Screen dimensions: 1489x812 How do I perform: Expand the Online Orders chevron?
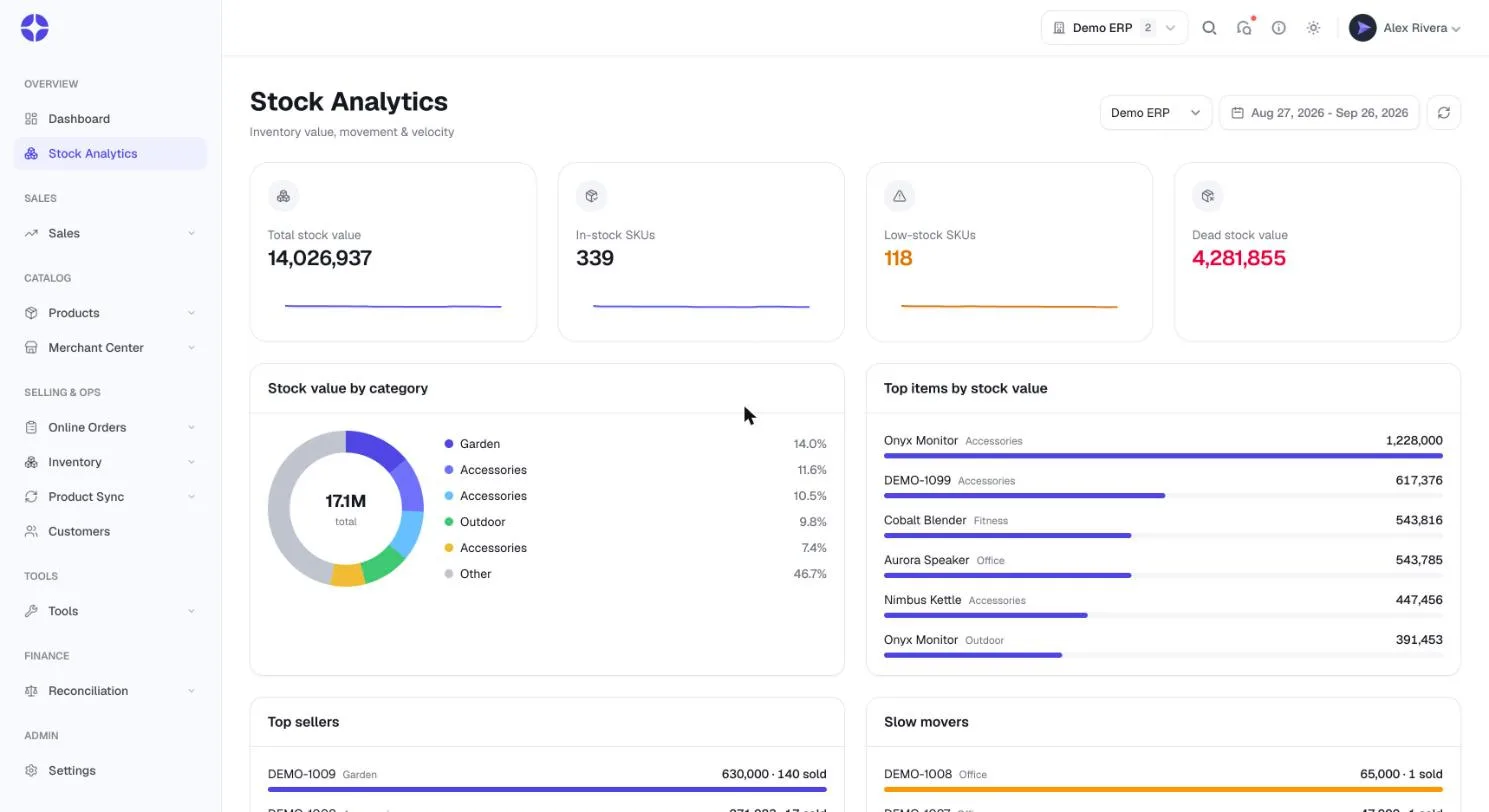click(x=191, y=427)
